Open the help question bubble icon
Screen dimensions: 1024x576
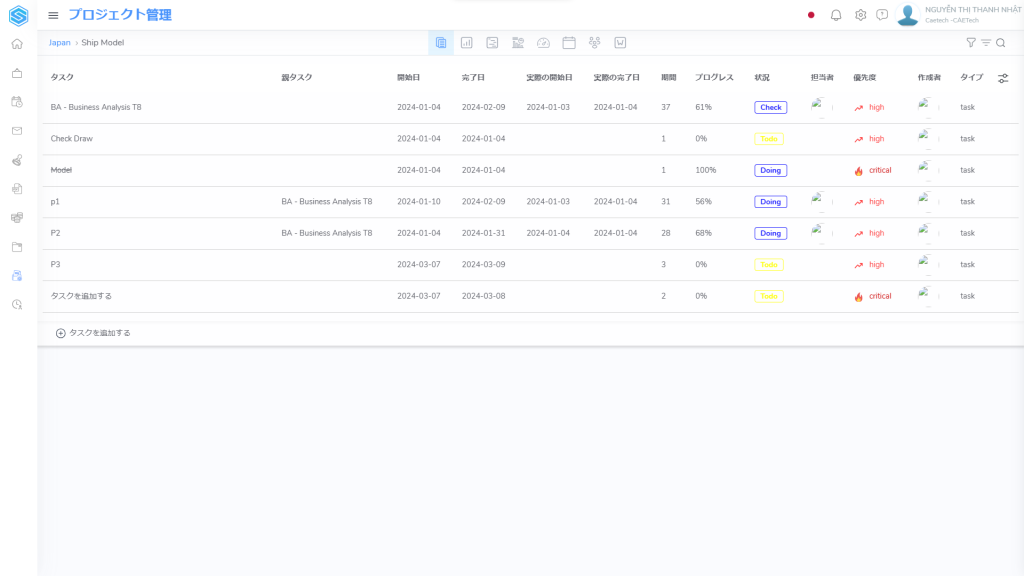tap(882, 15)
